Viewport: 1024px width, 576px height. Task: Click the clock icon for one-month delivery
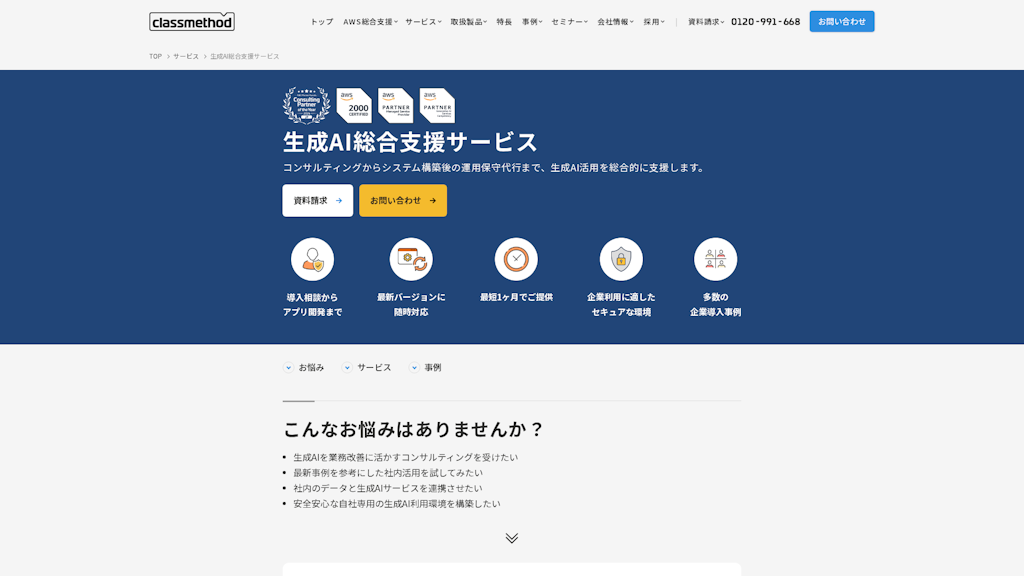click(x=516, y=259)
